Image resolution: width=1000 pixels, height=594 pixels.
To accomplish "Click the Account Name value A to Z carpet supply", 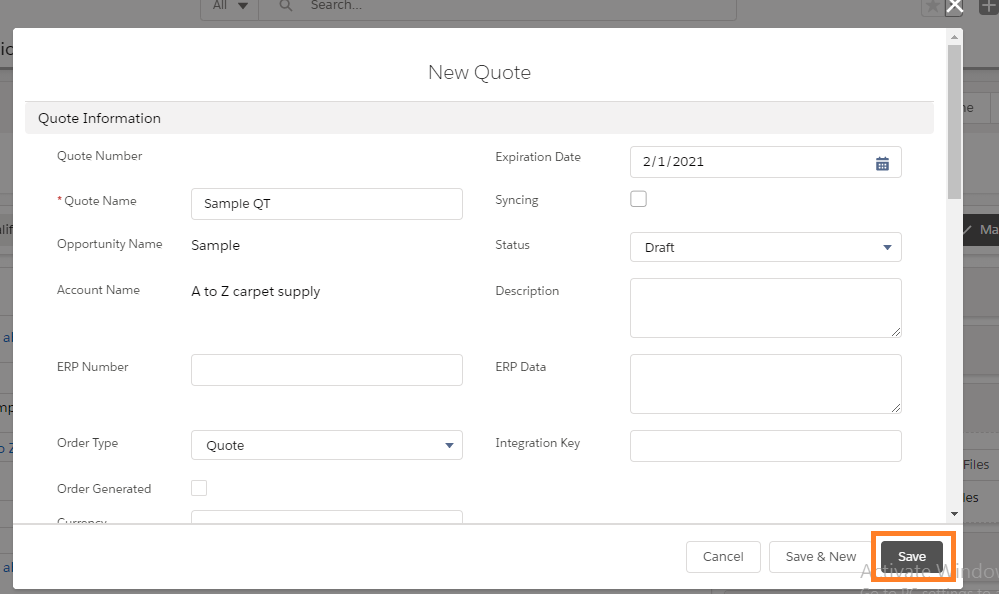I will pyautogui.click(x=256, y=292).
